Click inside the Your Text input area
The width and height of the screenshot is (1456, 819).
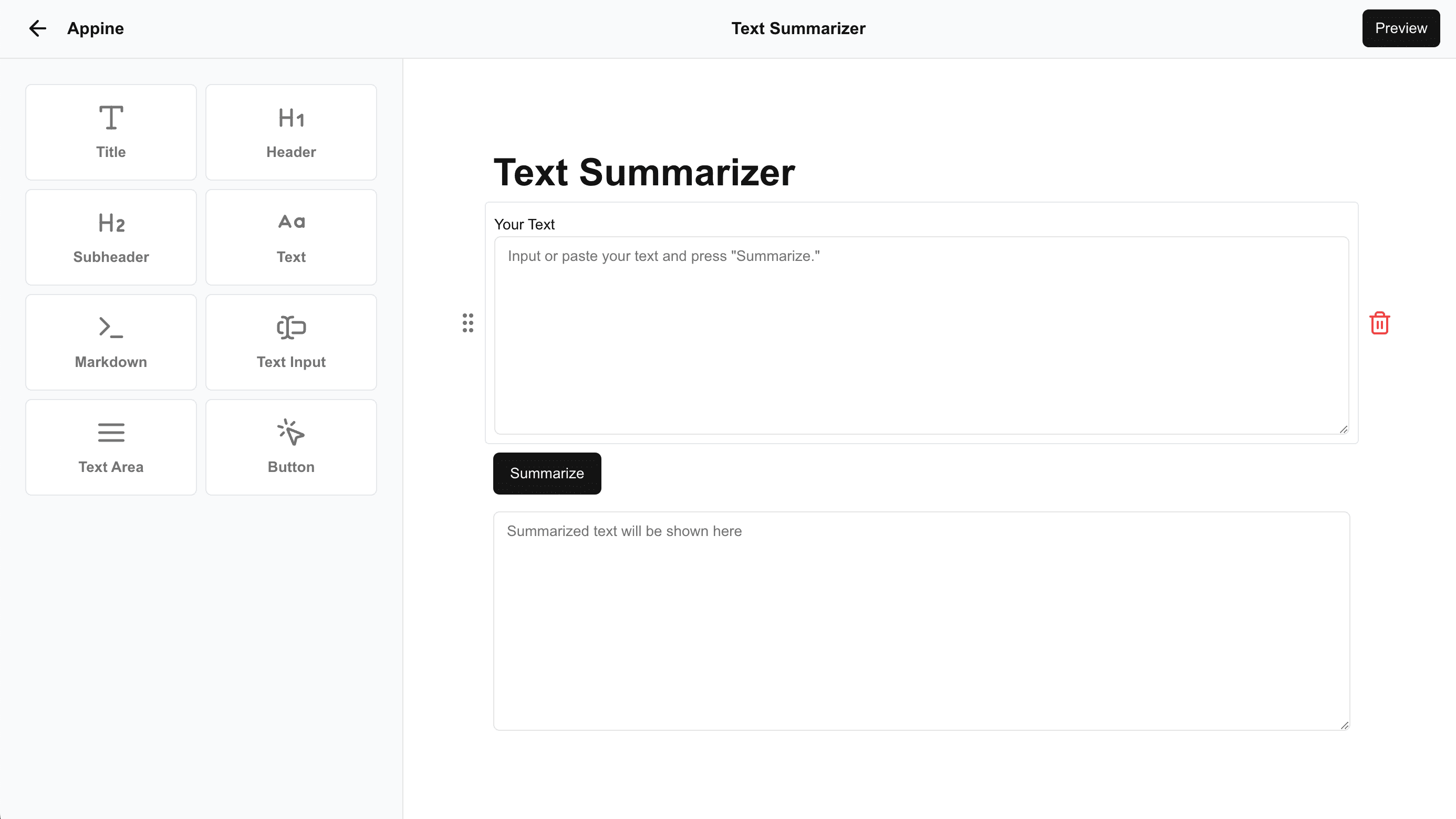tap(921, 335)
